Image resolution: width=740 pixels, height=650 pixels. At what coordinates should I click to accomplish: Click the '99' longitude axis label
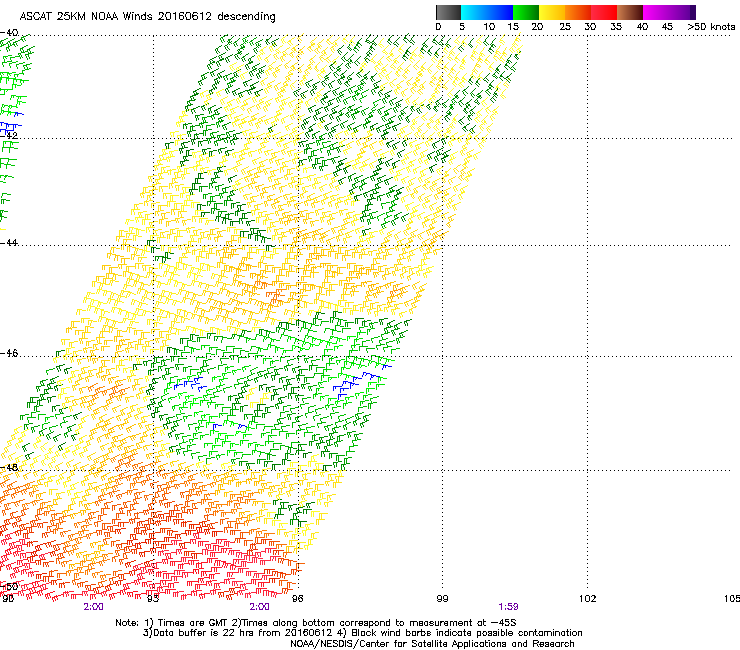point(442,599)
